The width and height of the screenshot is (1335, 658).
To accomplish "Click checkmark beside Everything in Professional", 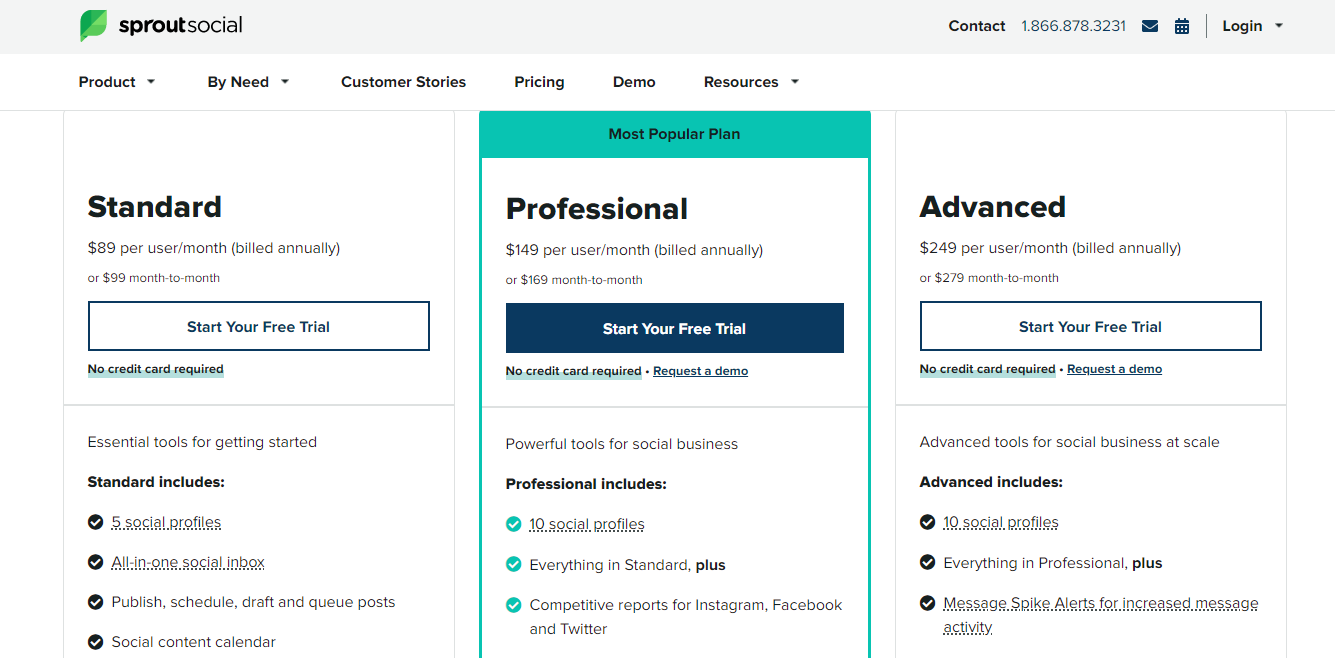I will pyautogui.click(x=928, y=563).
